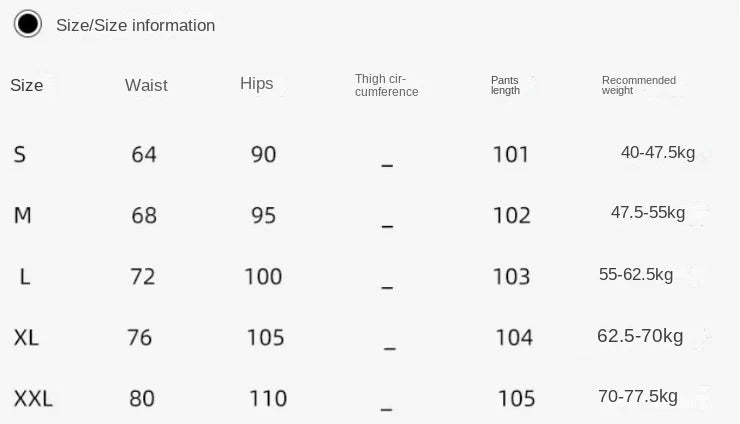This screenshot has height=424, width=740.
Task: Click the XXL size row label
Action: (x=33, y=399)
